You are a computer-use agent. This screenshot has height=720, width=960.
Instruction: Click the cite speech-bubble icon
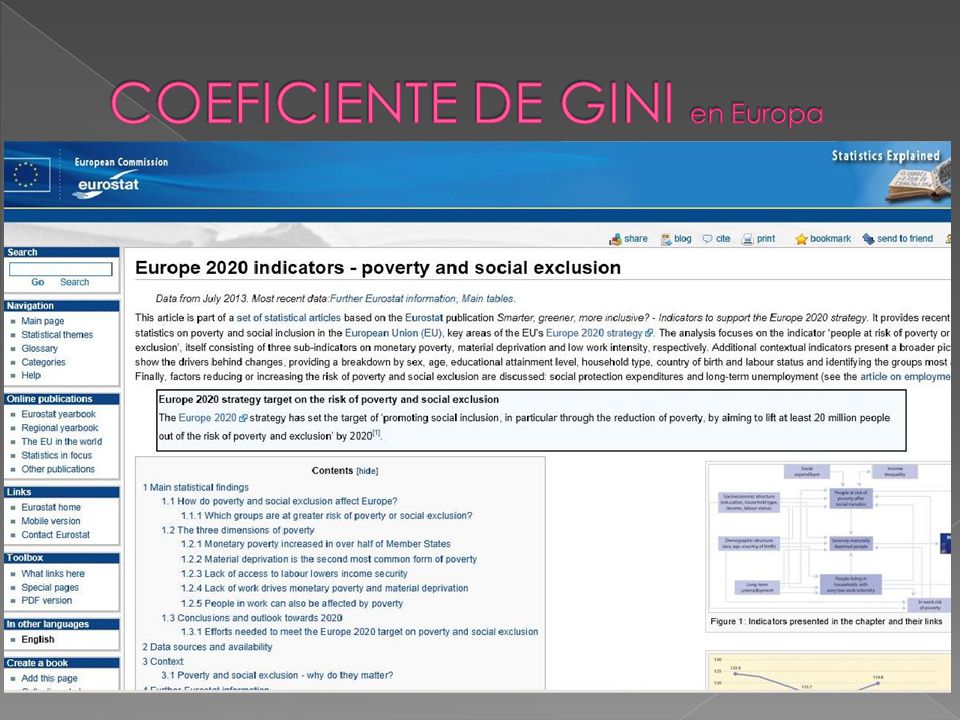pyautogui.click(x=707, y=239)
